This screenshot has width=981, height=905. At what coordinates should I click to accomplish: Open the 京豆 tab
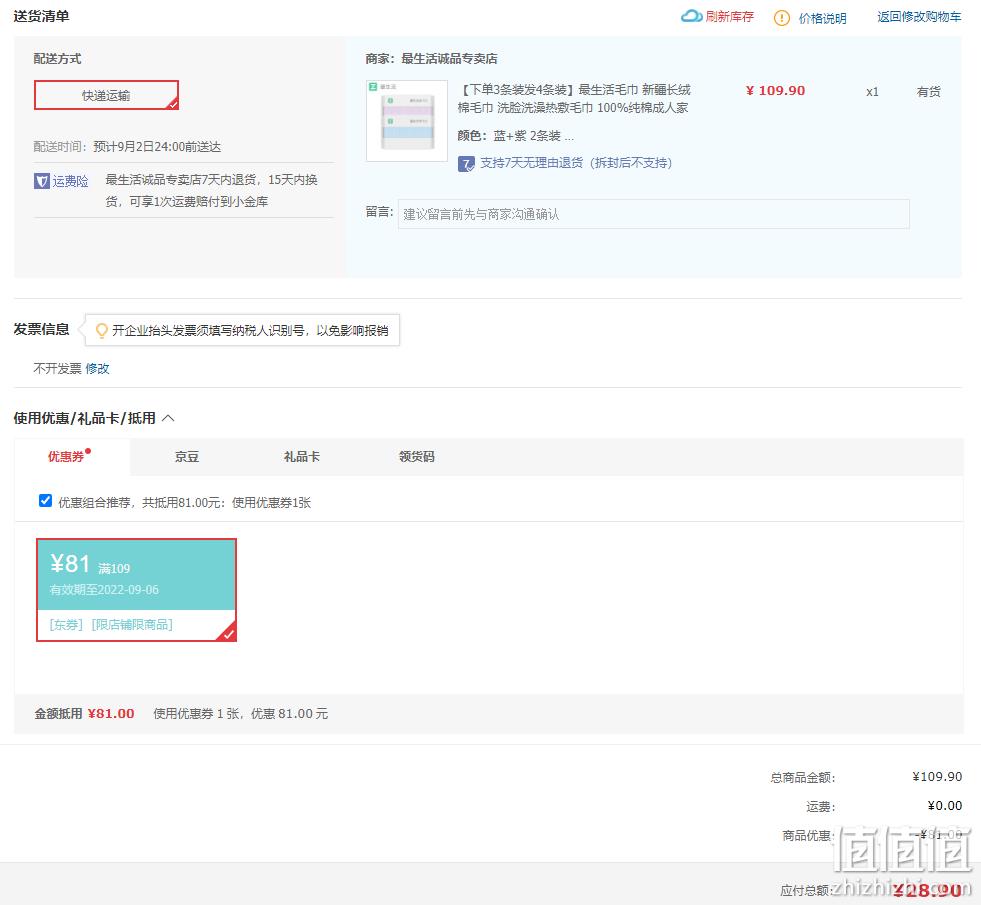point(186,457)
